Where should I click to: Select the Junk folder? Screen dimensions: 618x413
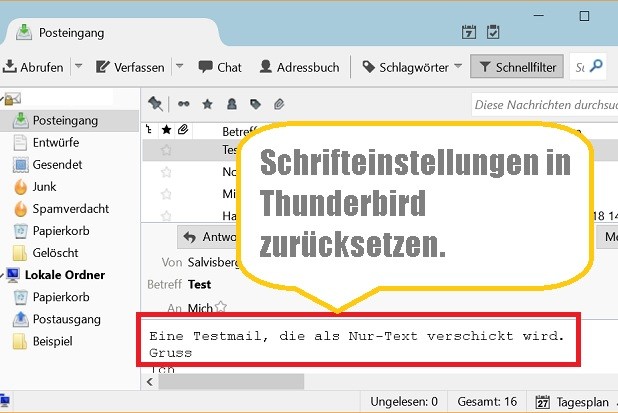pyautogui.click(x=44, y=186)
